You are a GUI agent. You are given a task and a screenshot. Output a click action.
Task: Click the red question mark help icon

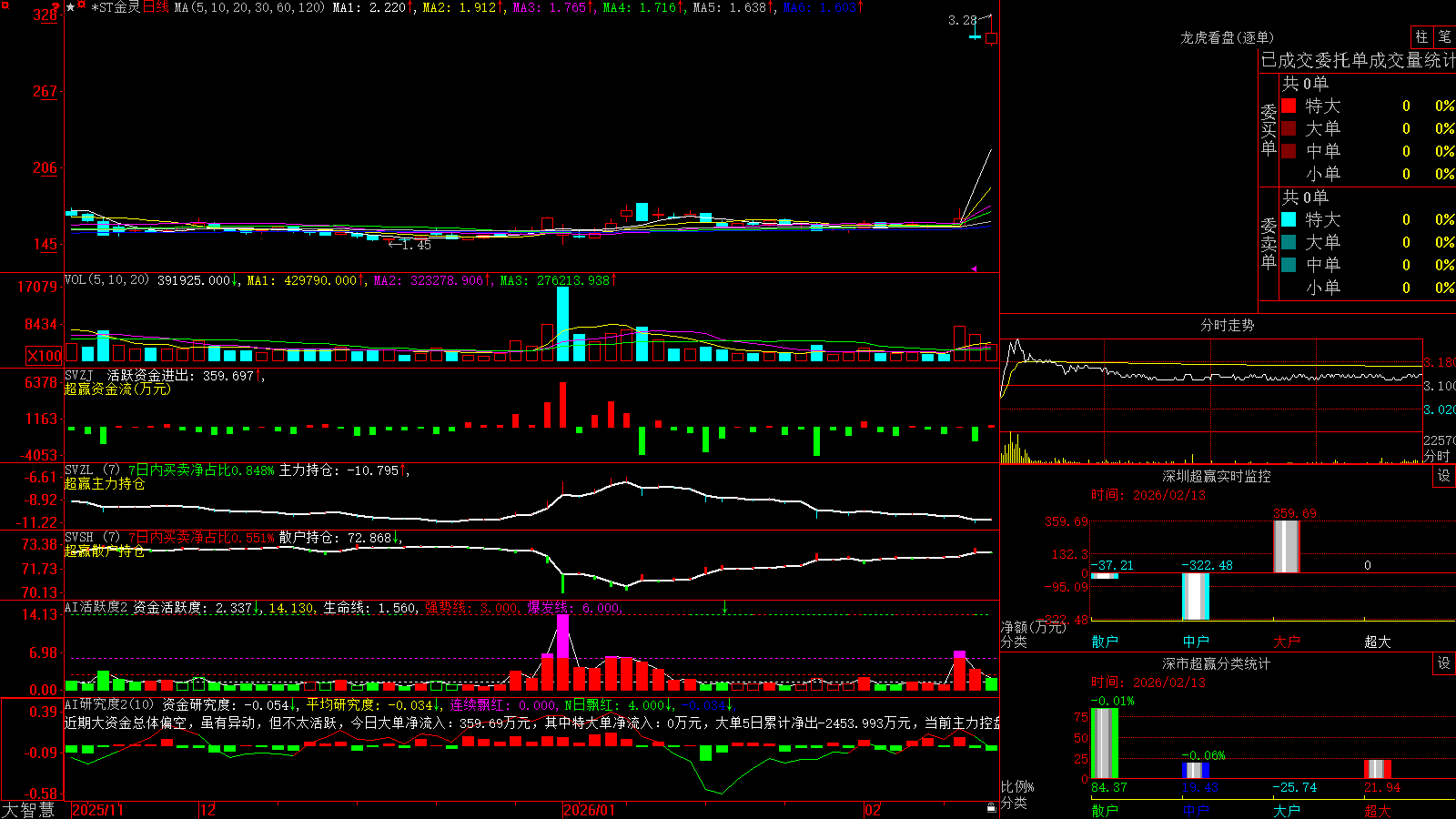[x=57, y=7]
